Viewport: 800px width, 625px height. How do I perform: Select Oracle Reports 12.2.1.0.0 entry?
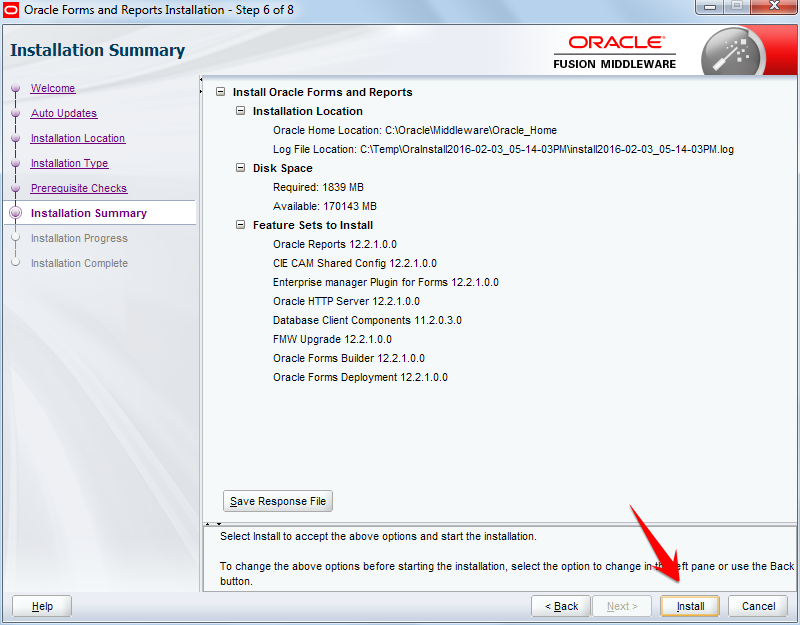(x=335, y=244)
